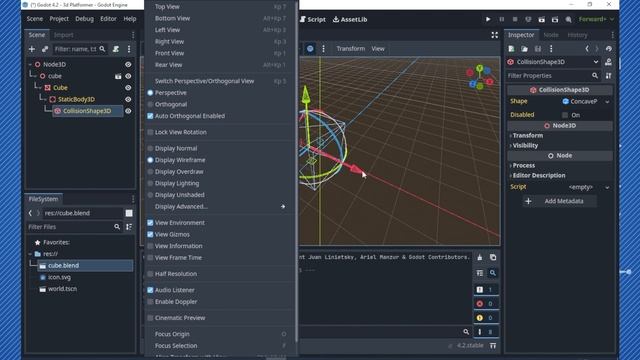This screenshot has width=640, height=360.
Task: Copy output log icon
Action: tap(493, 258)
